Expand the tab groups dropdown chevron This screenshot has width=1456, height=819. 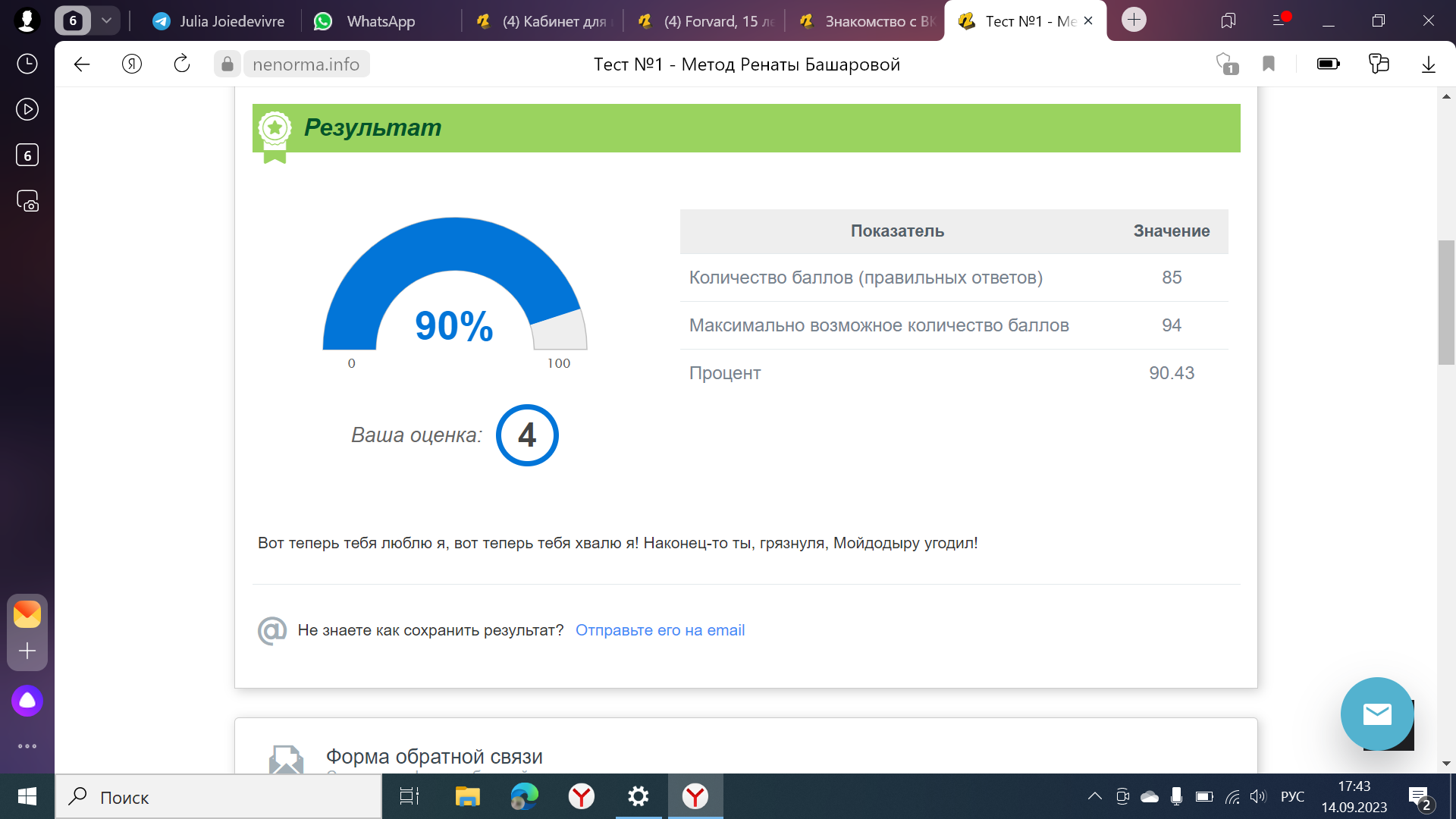[107, 20]
